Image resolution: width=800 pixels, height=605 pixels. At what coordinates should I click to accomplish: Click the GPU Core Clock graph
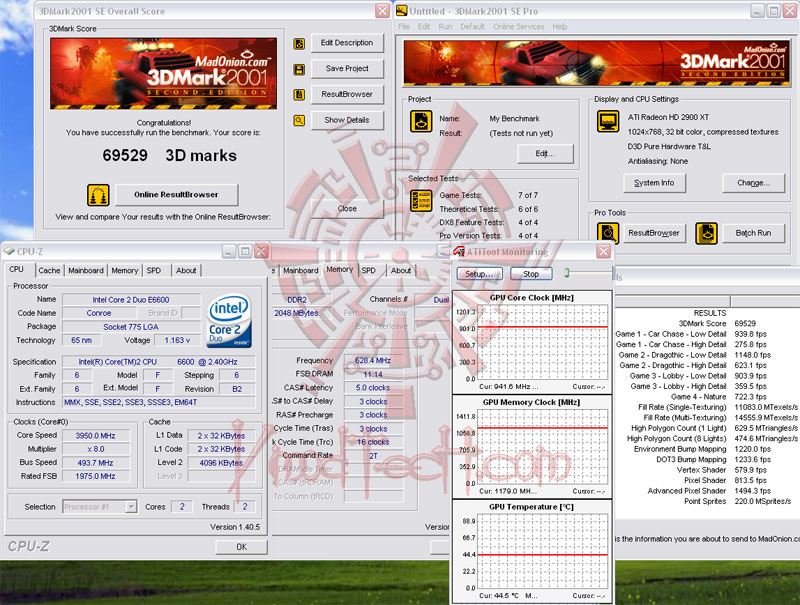click(x=542, y=342)
